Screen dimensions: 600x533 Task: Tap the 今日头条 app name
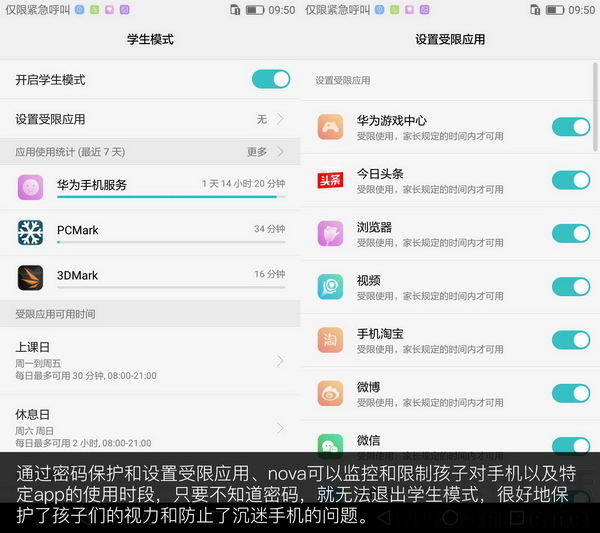pos(380,174)
